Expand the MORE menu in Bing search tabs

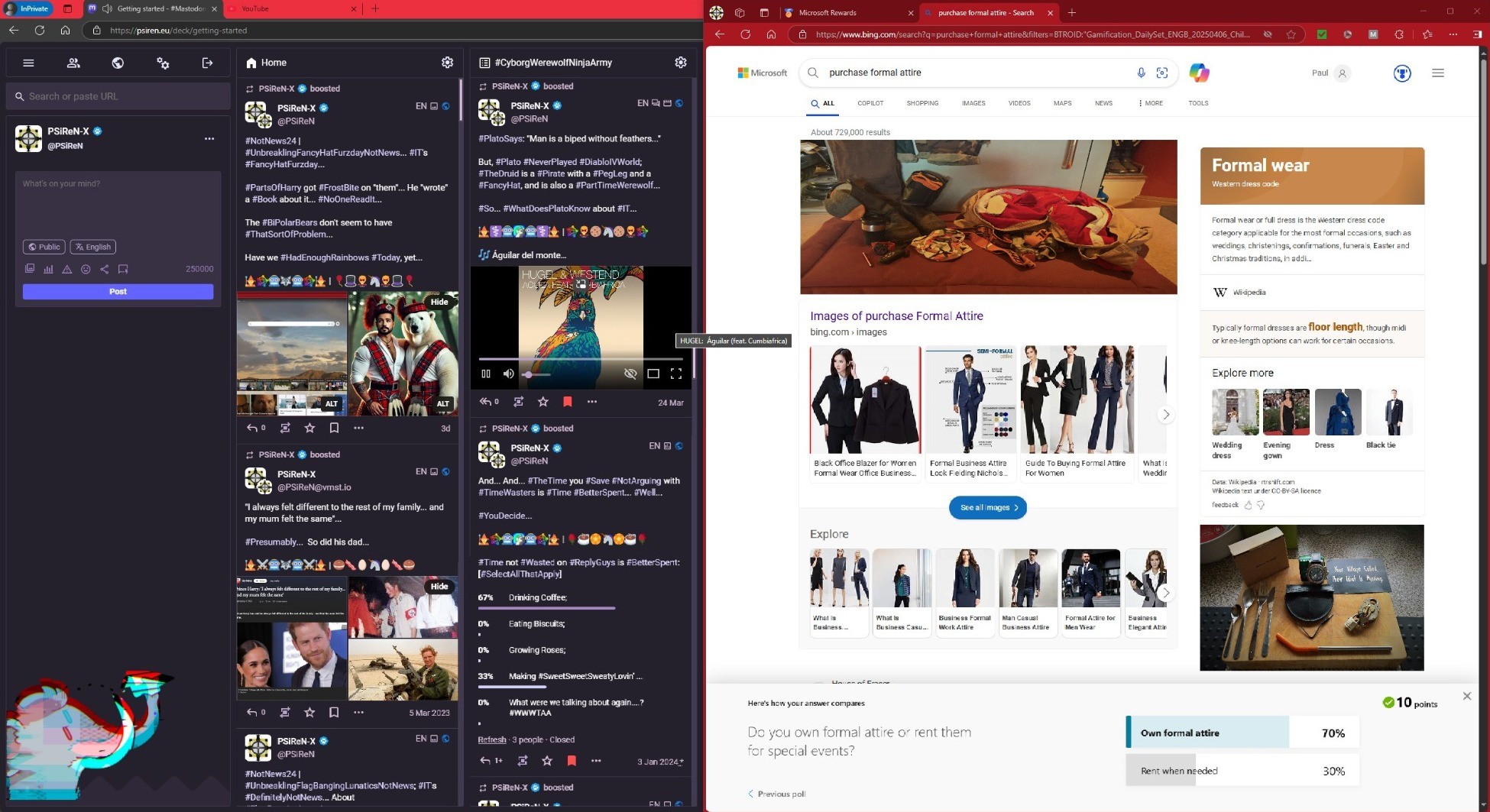[x=1151, y=103]
